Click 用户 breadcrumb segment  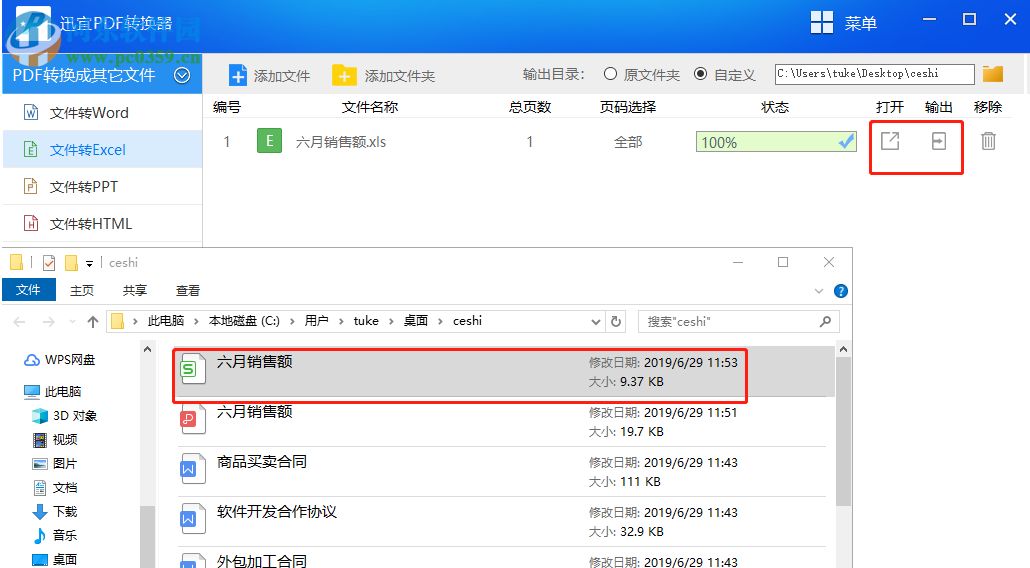click(317, 320)
